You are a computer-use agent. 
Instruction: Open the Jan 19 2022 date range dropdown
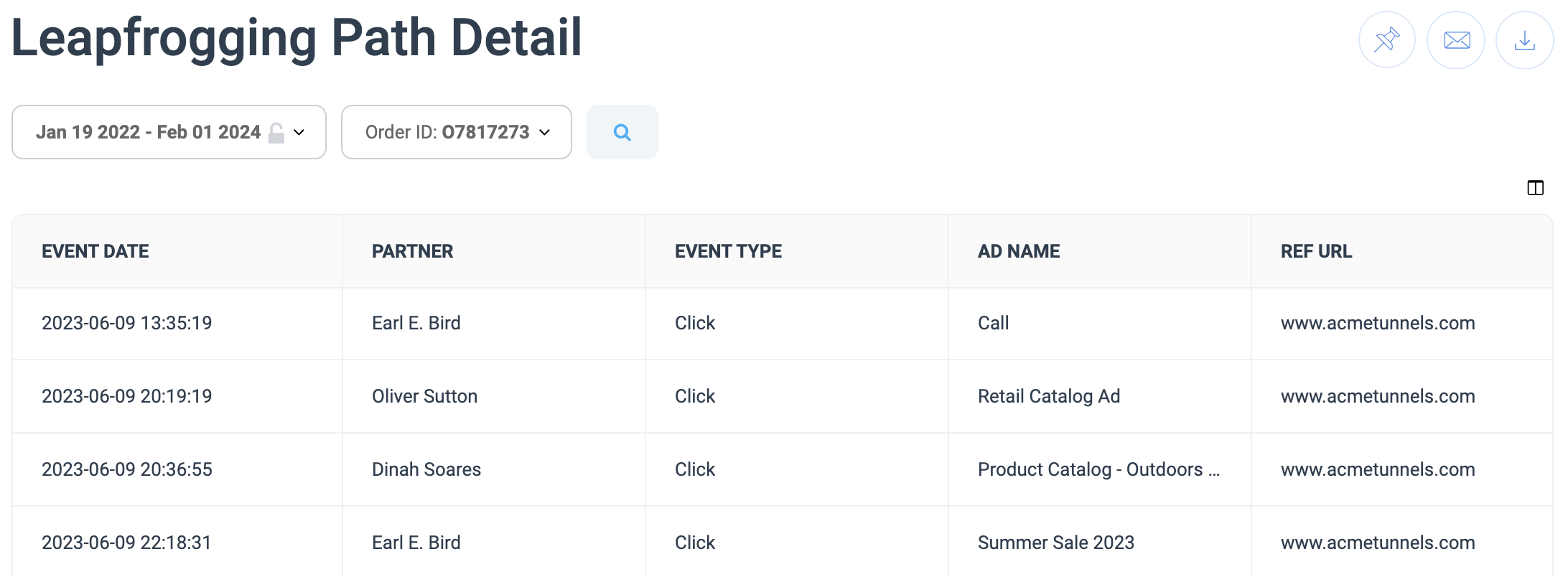(169, 132)
